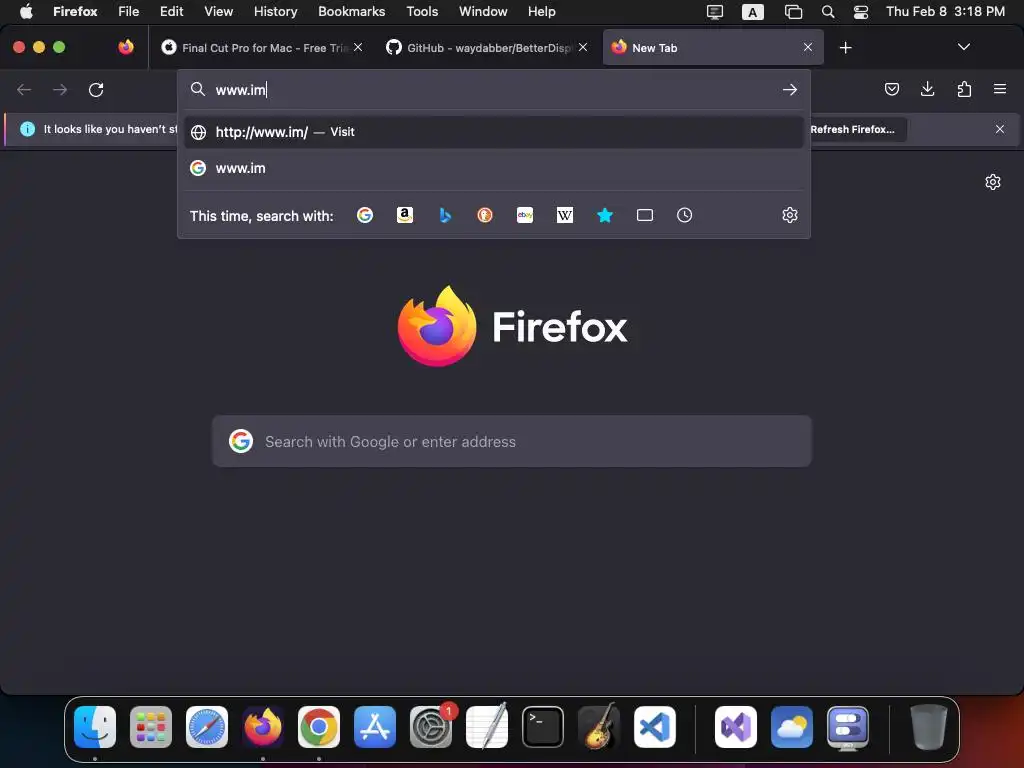Open Spotlight search in menu bar
1024x768 pixels.
tap(827, 11)
